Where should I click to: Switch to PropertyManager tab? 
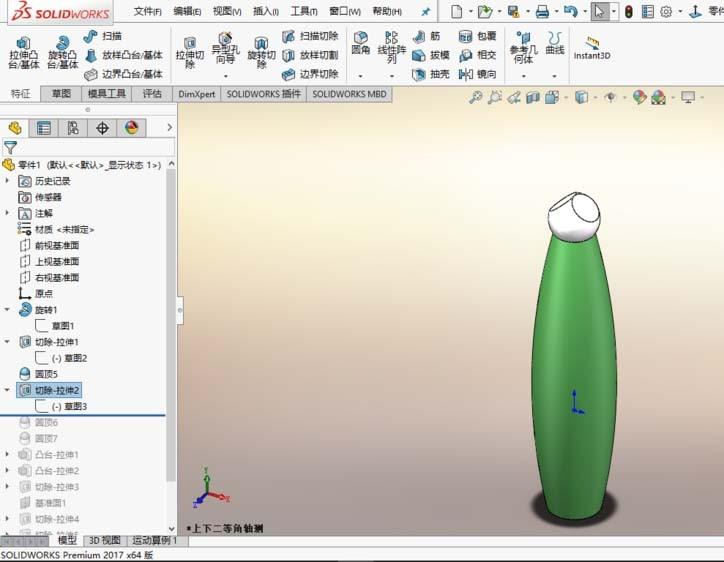44,128
